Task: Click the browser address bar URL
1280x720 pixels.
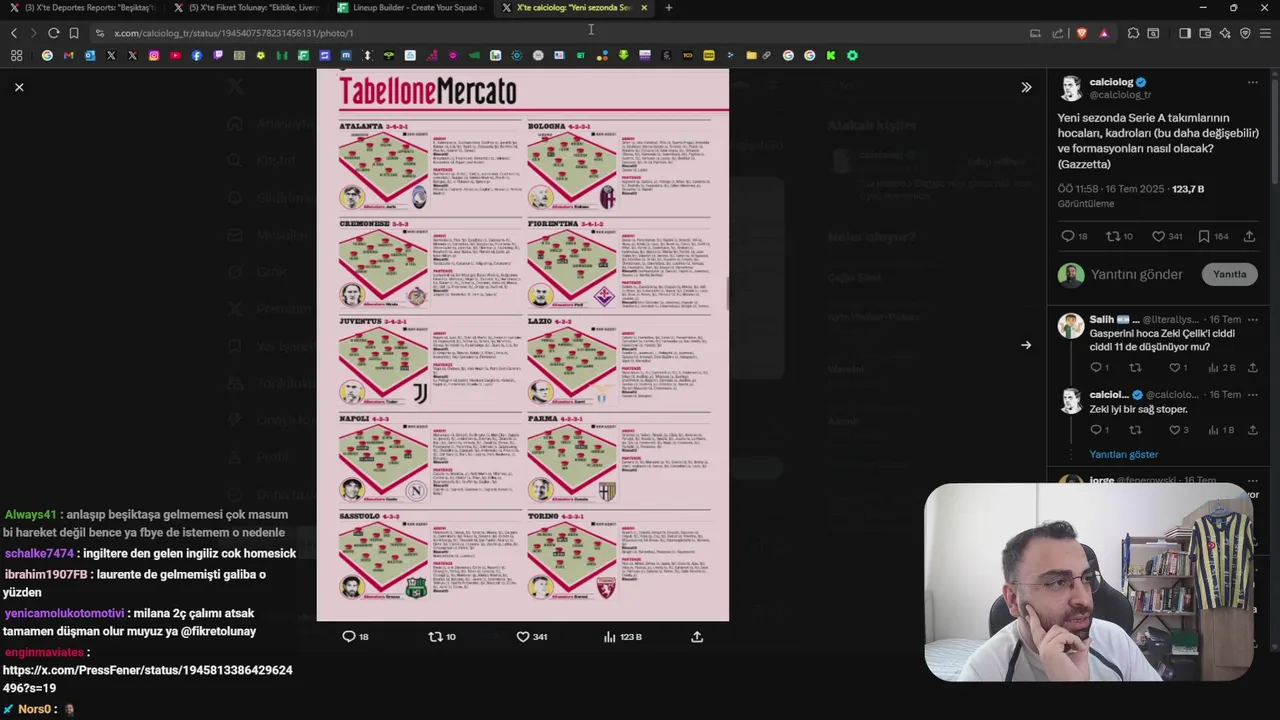Action: (x=233, y=33)
